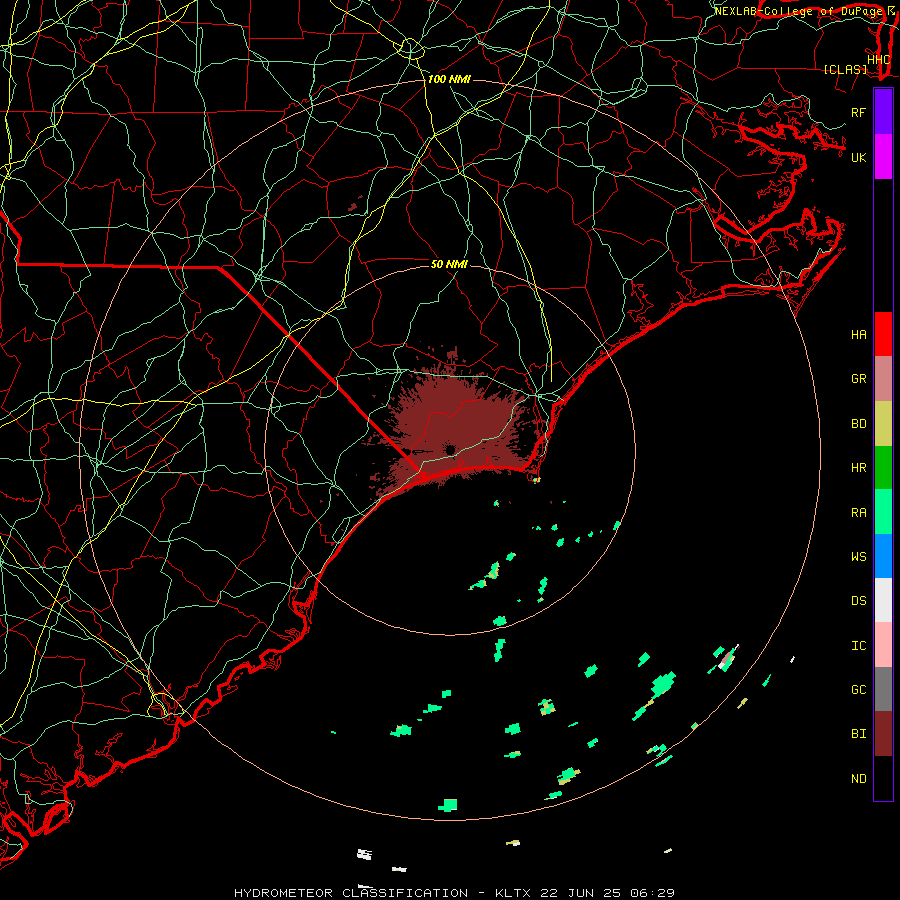Viewport: 900px width, 900px height.
Task: Click the HA red legend color swatch
Action: click(883, 334)
